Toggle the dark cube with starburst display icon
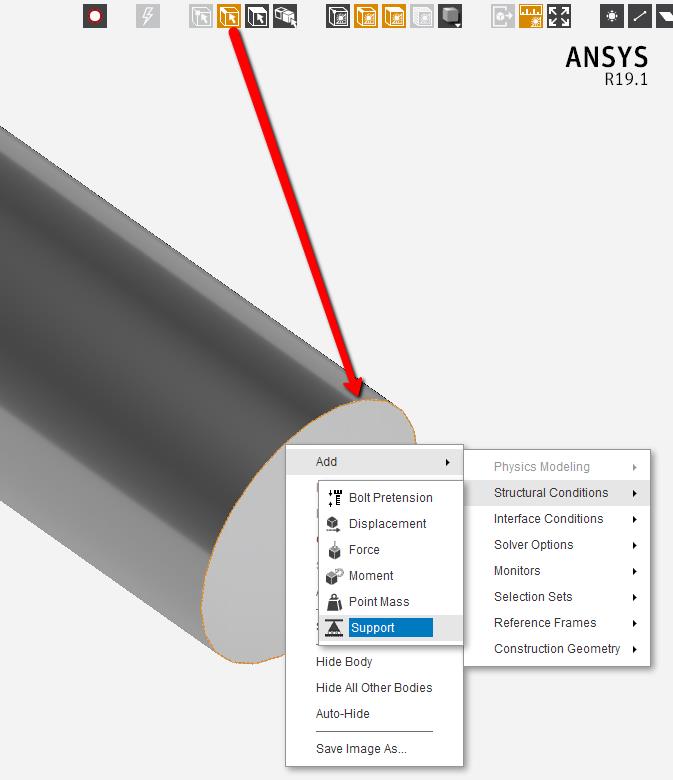Image resolution: width=673 pixels, height=780 pixels. (x=338, y=16)
